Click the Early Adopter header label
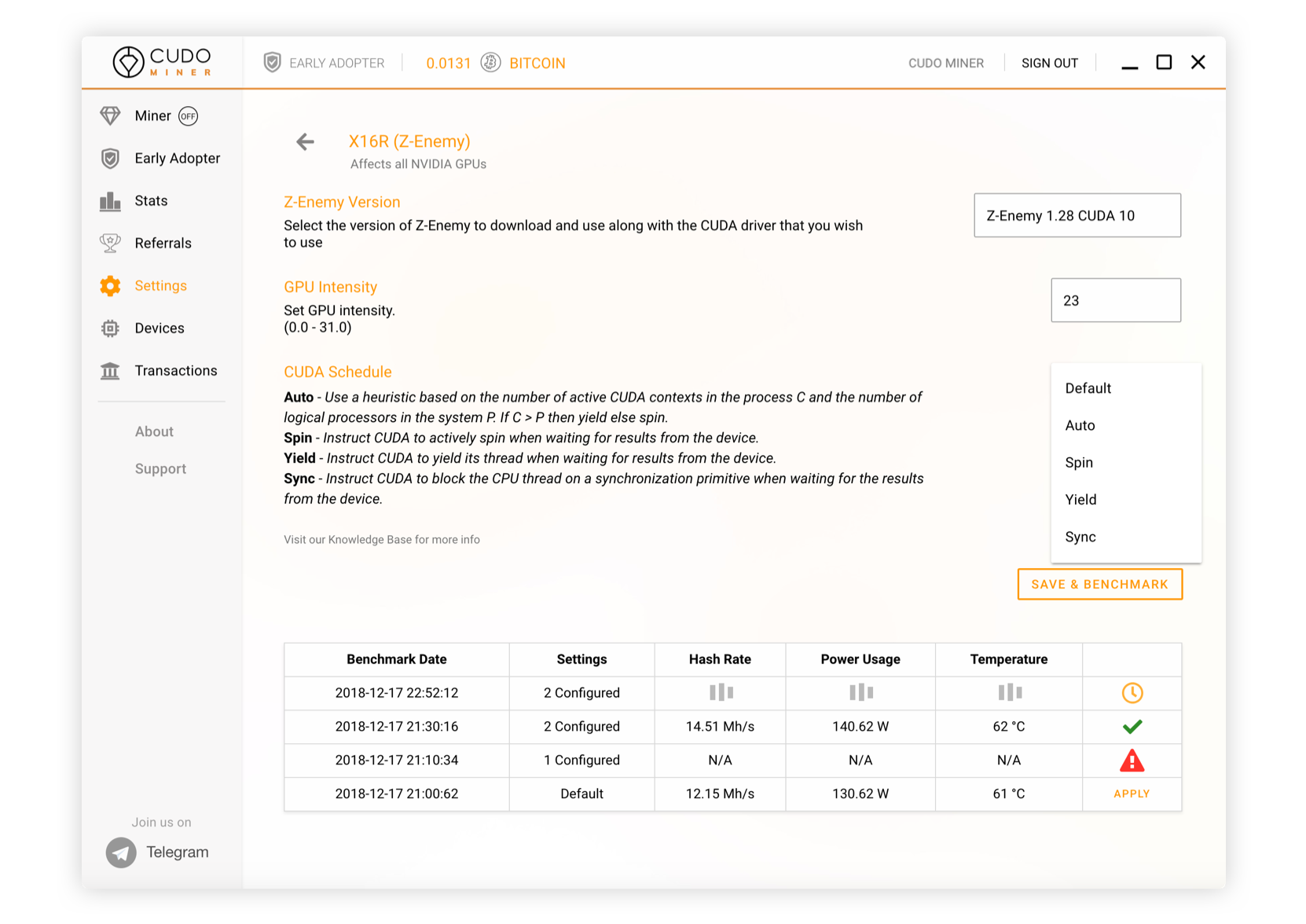Image resolution: width=1306 pixels, height=924 pixels. pyautogui.click(x=336, y=63)
